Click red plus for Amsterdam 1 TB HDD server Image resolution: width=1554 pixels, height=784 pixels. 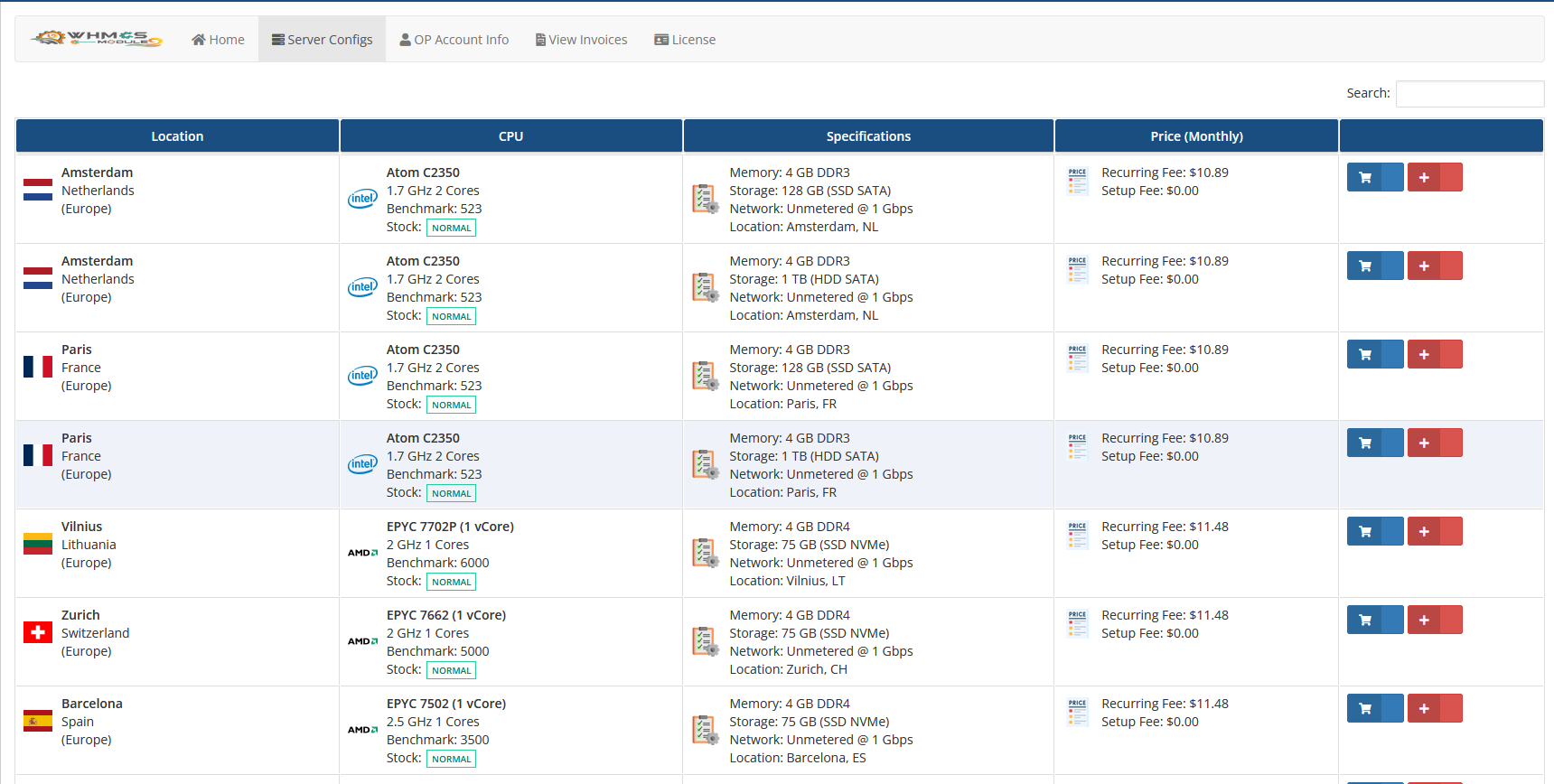click(1435, 266)
